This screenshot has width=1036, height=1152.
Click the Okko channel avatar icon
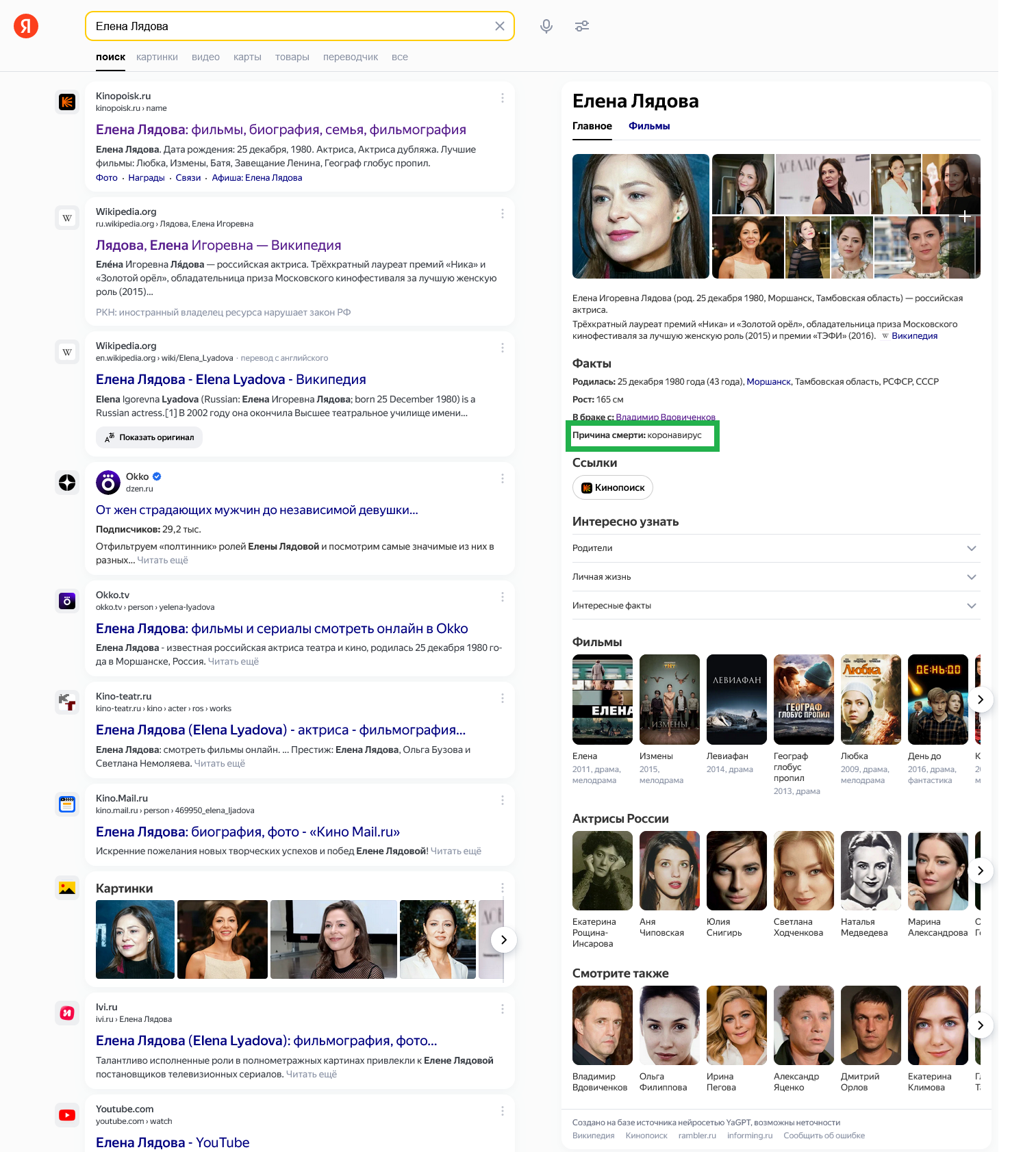[x=108, y=483]
